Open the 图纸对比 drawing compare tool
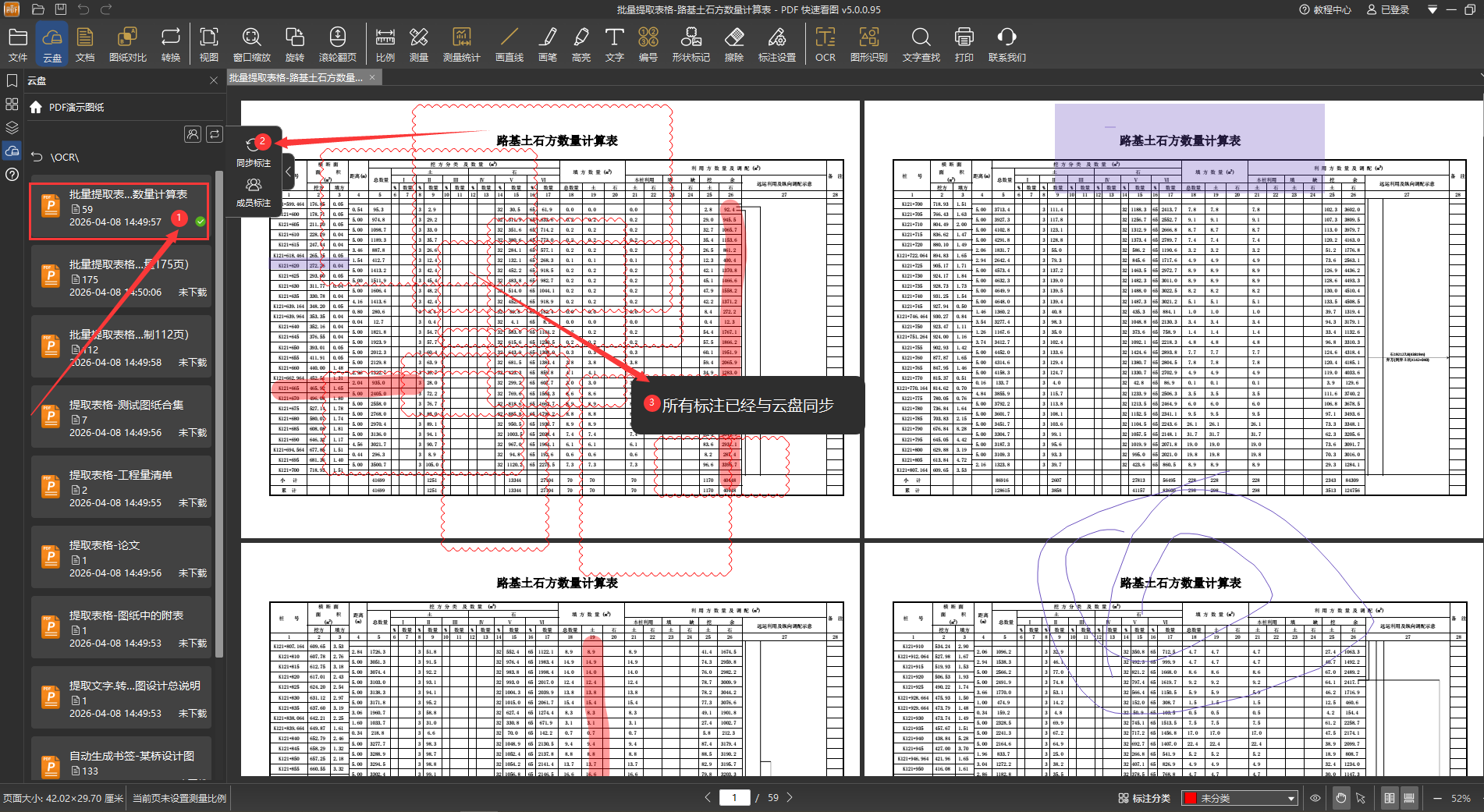This screenshot has width=1484, height=812. [x=127, y=44]
